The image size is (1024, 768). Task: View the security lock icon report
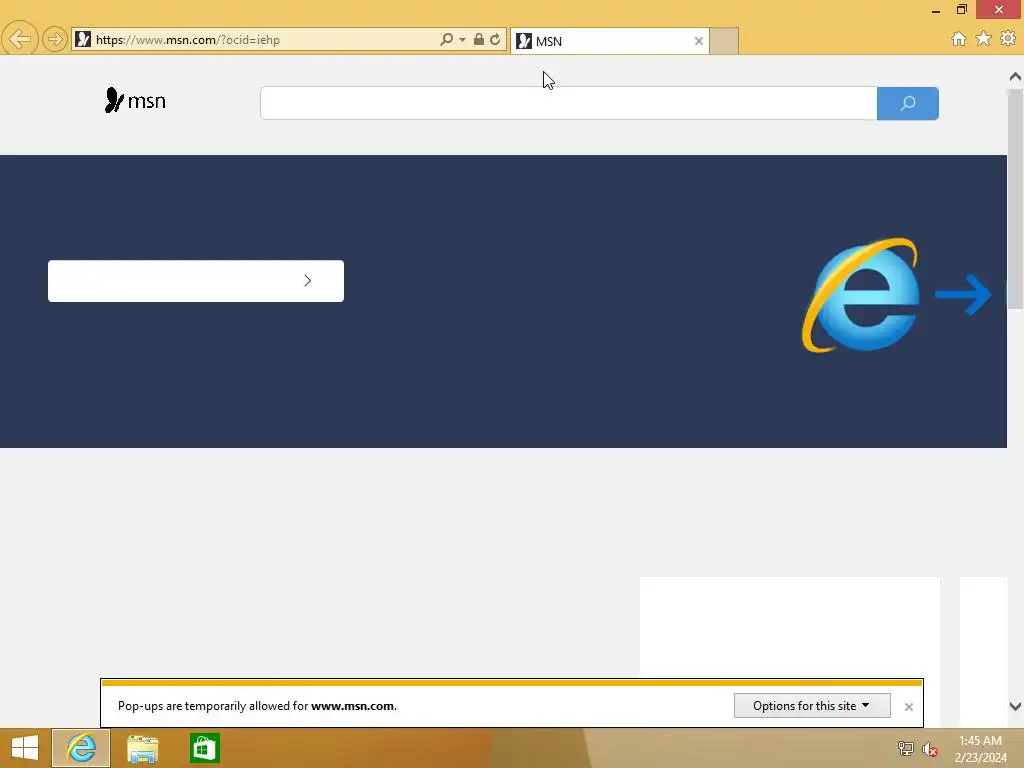479,39
